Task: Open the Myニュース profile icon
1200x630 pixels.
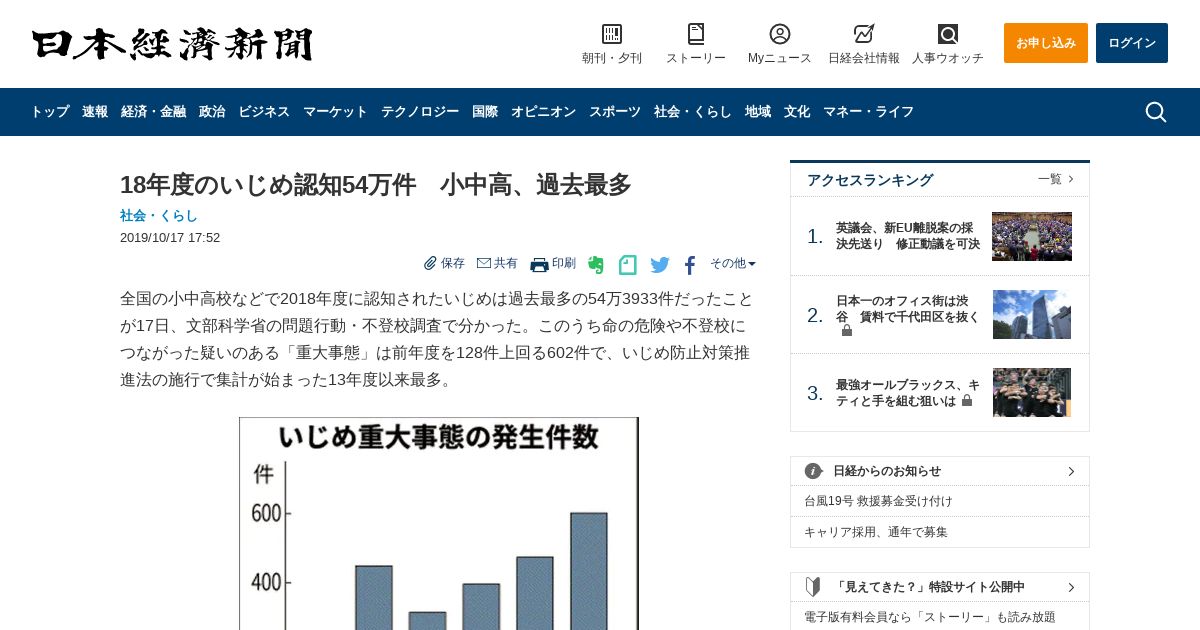Action: (780, 34)
